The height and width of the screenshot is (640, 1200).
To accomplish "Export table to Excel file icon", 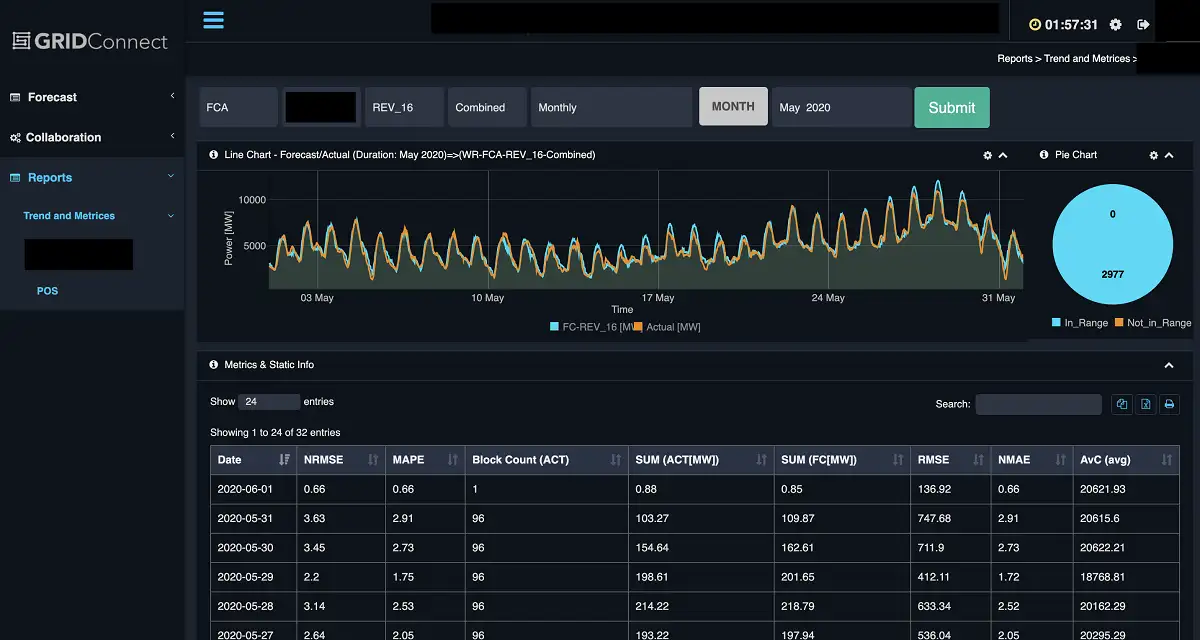I will coord(1146,404).
